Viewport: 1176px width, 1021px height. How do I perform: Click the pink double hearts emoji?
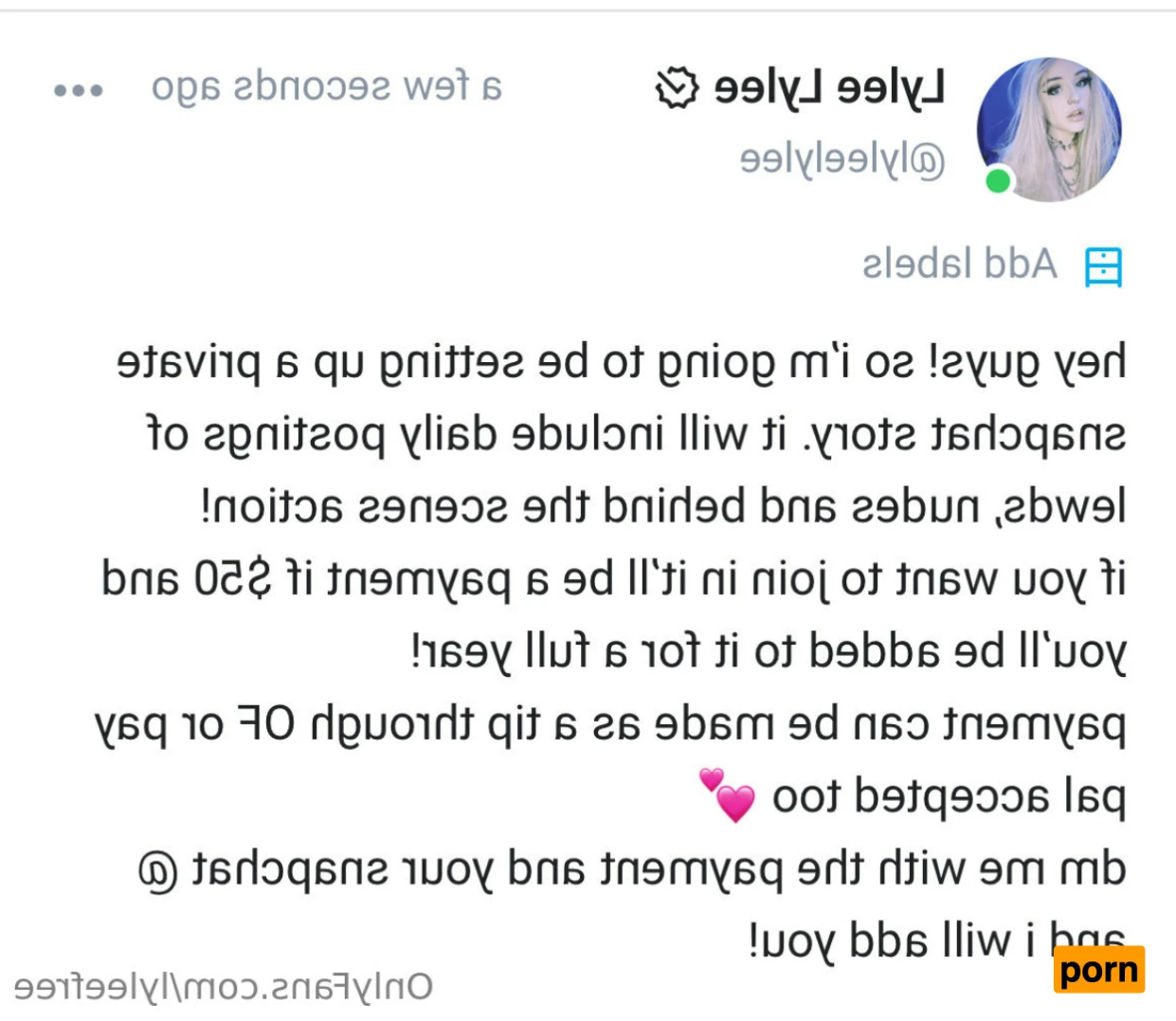pyautogui.click(x=727, y=794)
